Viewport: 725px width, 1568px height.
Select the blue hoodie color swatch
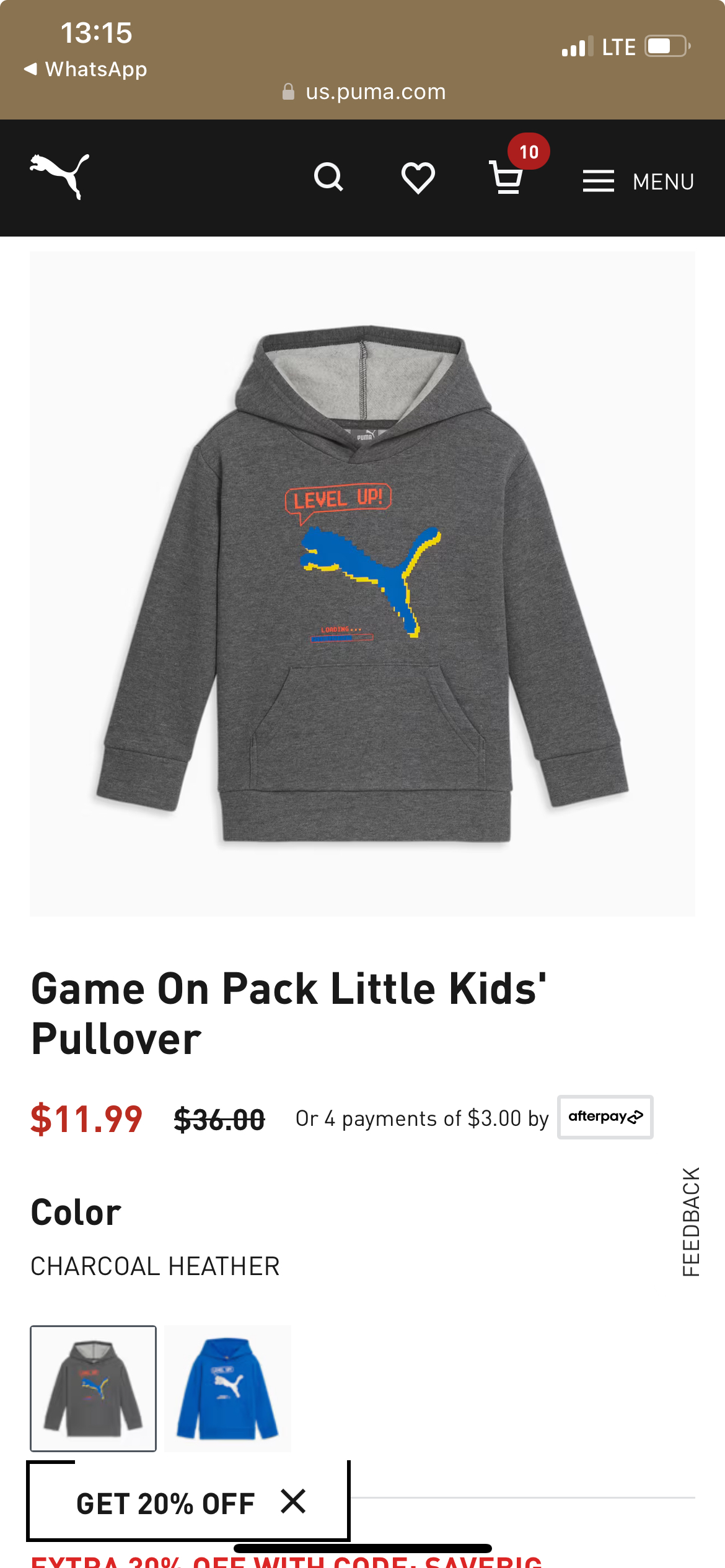click(228, 1388)
